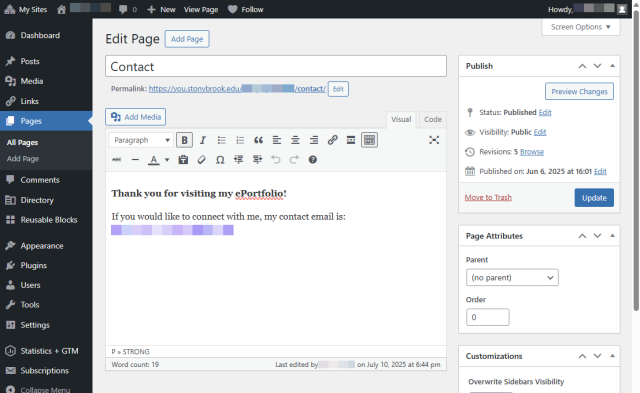The height and width of the screenshot is (393, 640).
Task: Insert a special character
Action: pos(220,160)
